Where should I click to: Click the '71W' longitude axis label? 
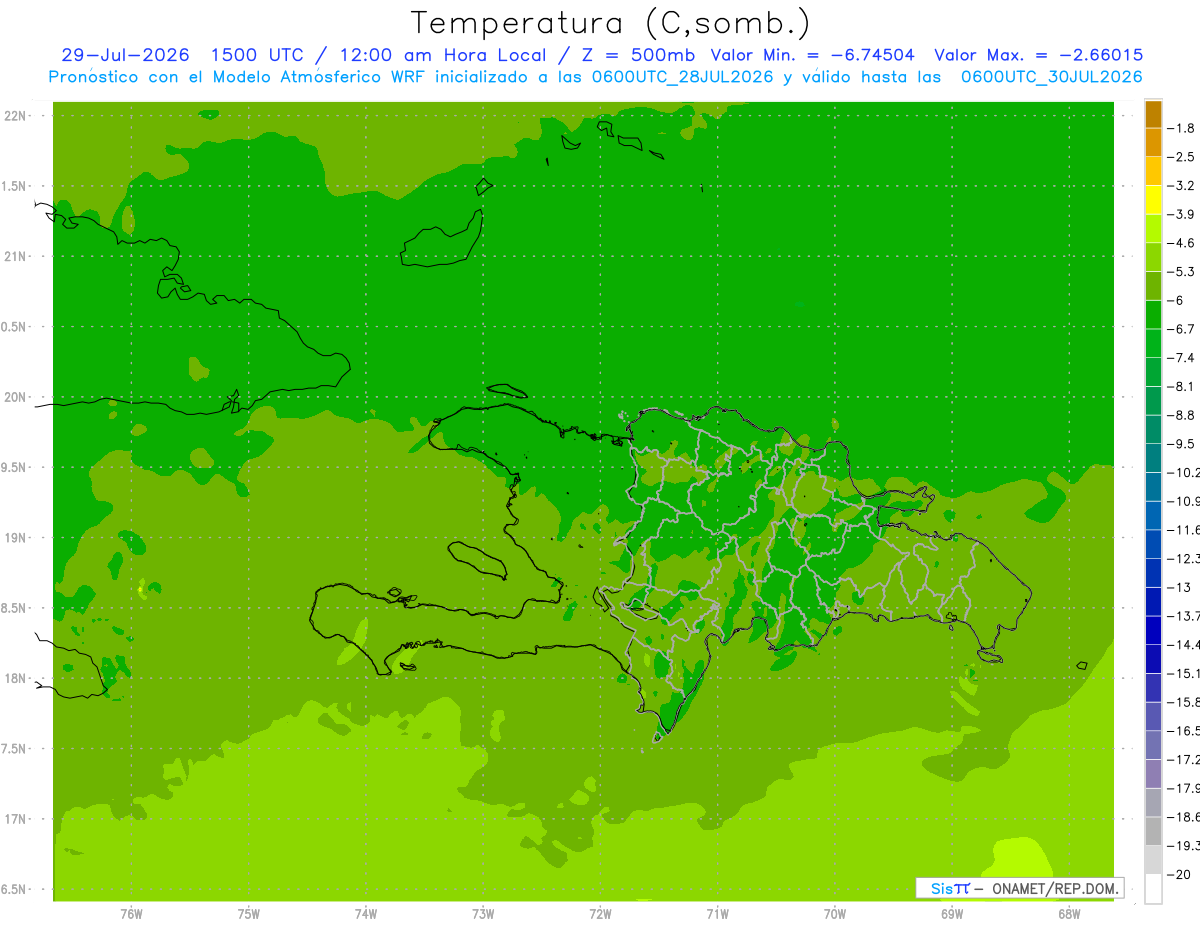click(717, 914)
